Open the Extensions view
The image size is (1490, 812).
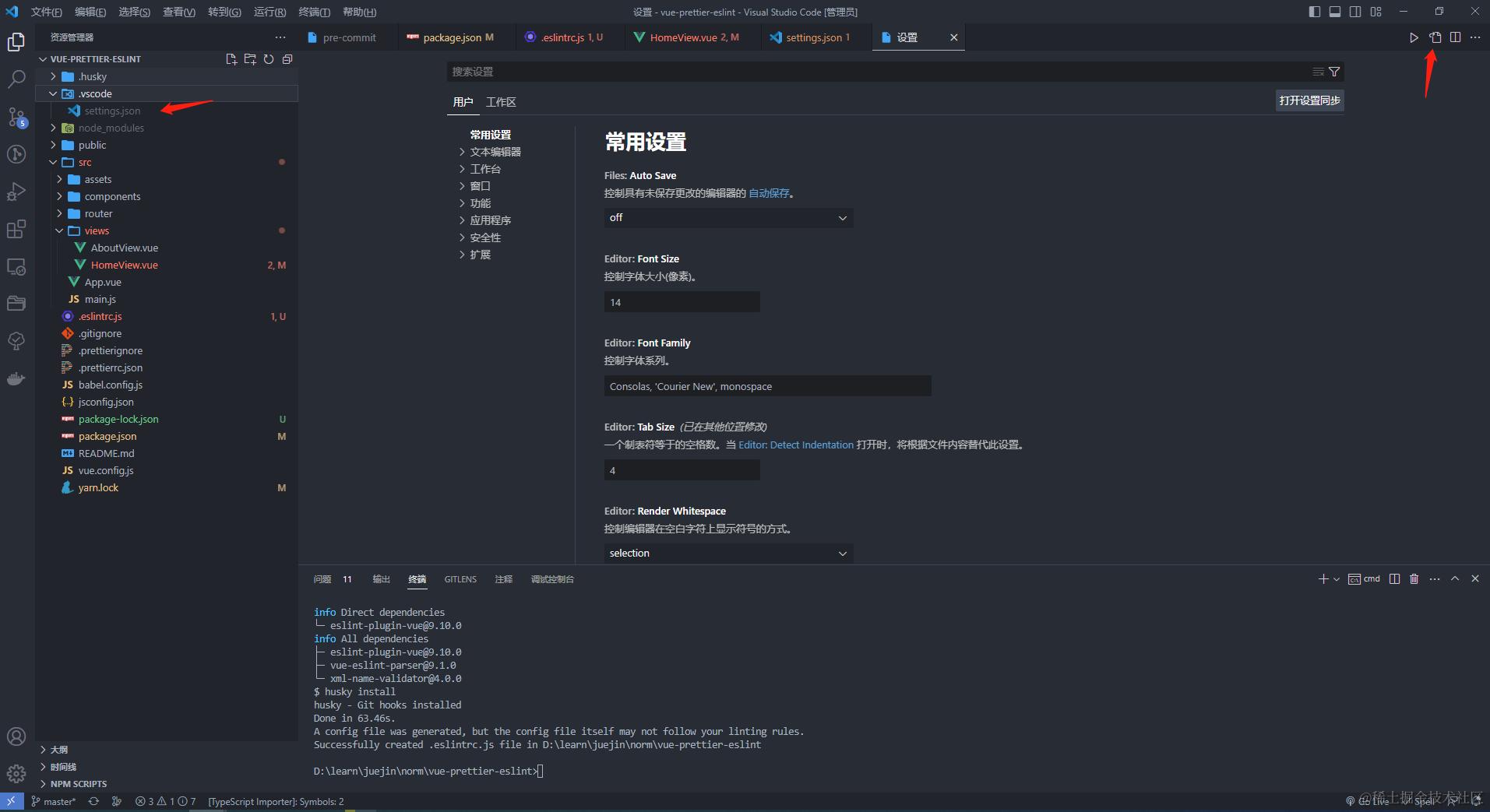tap(16, 229)
